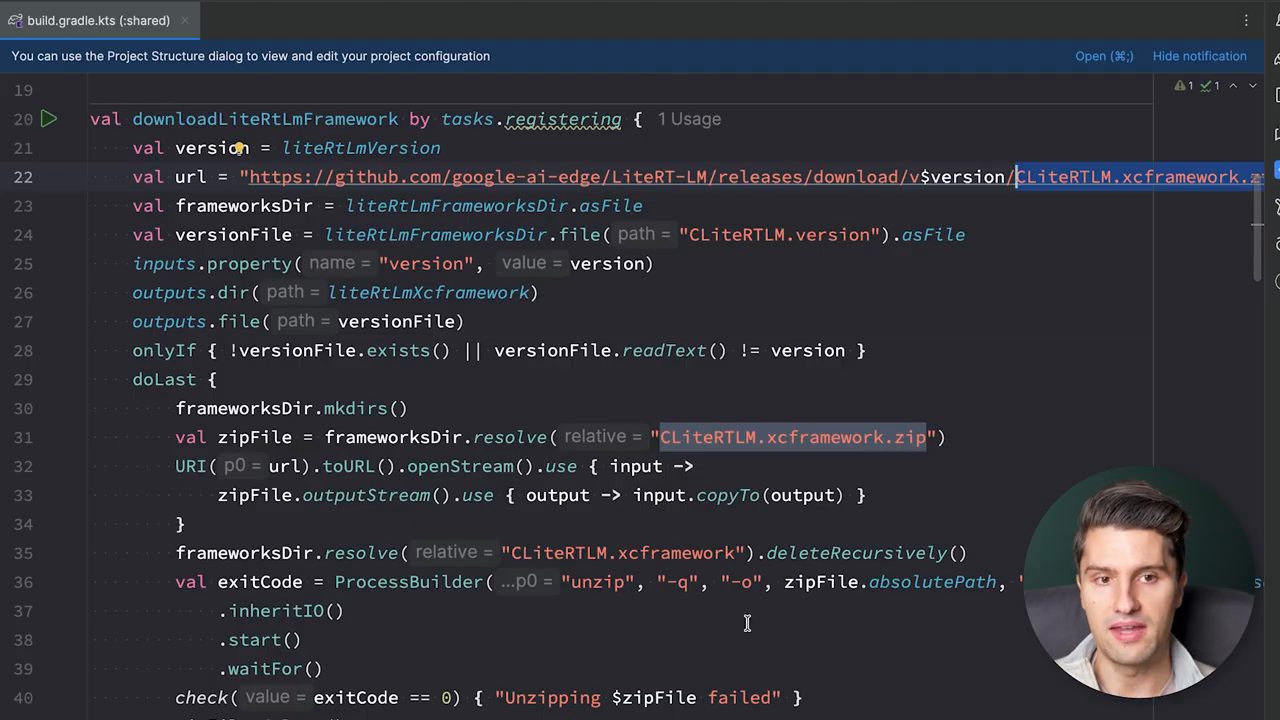Click copyTo on line 33
This screenshot has width=1280, height=720.
click(x=728, y=496)
